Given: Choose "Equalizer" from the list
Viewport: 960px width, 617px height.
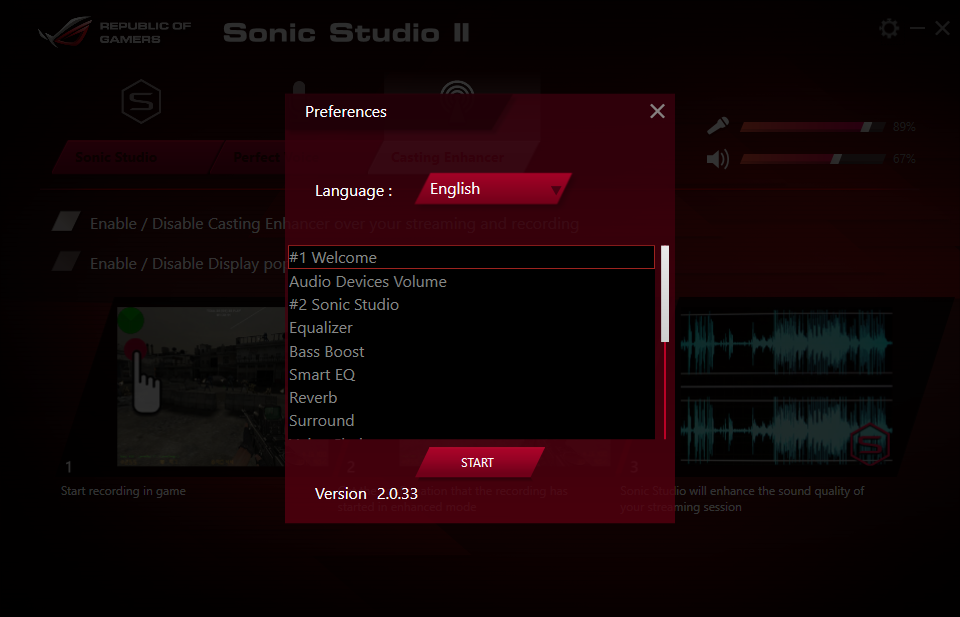Looking at the screenshot, I should pos(471,327).
